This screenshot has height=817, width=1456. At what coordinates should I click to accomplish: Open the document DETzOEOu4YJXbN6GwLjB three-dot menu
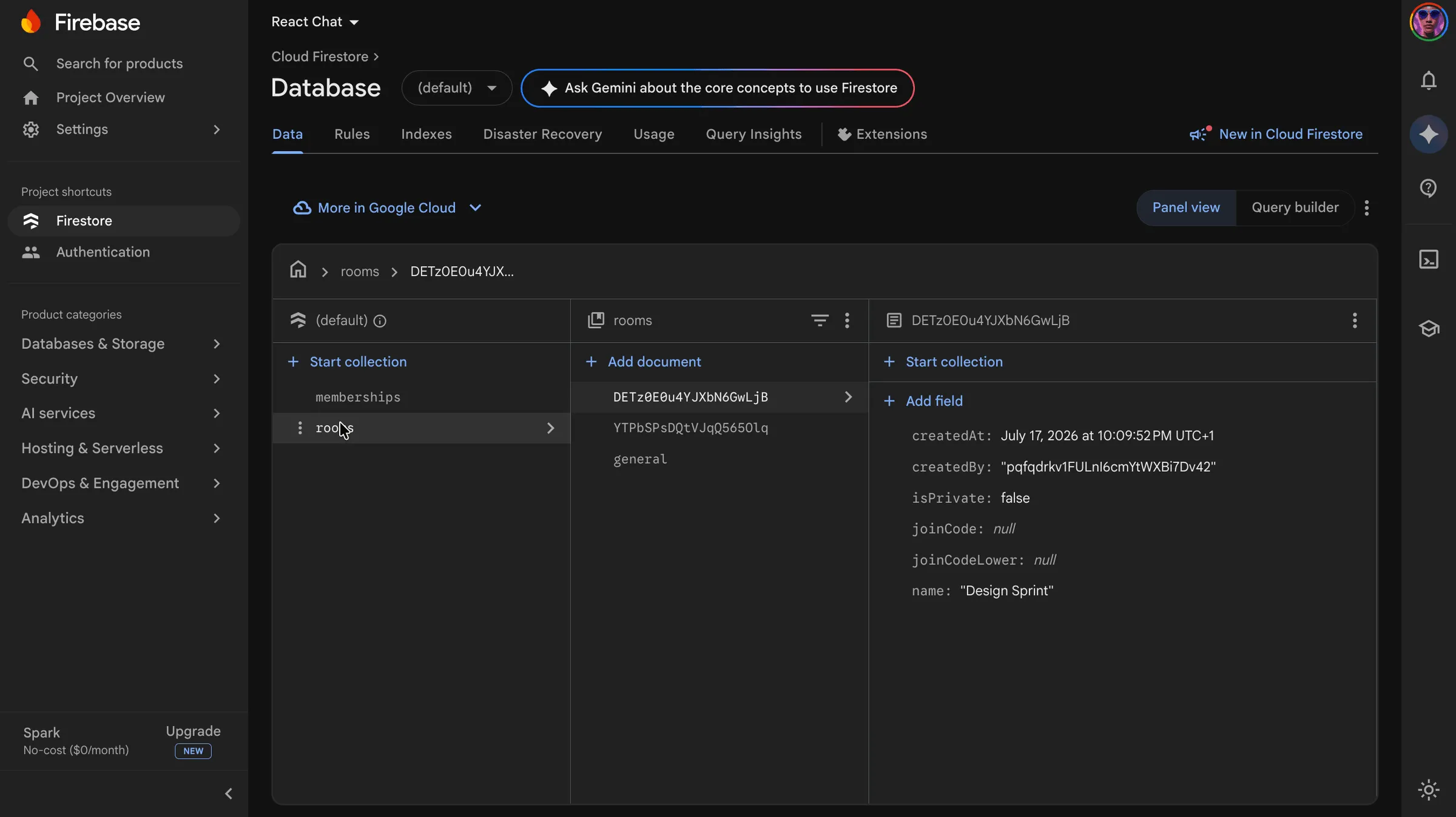[x=1355, y=320]
